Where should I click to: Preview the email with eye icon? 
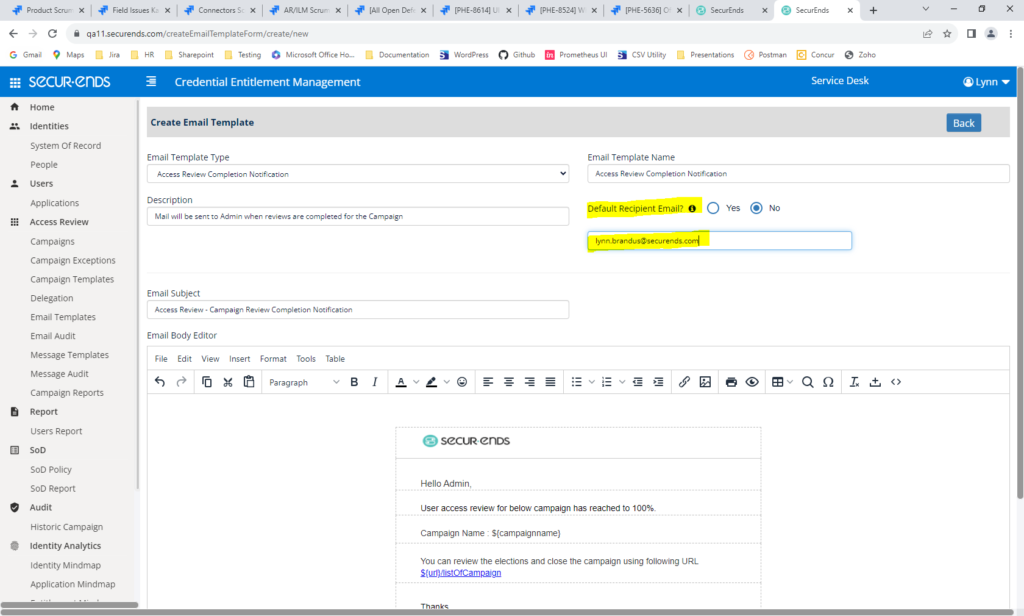[752, 382]
